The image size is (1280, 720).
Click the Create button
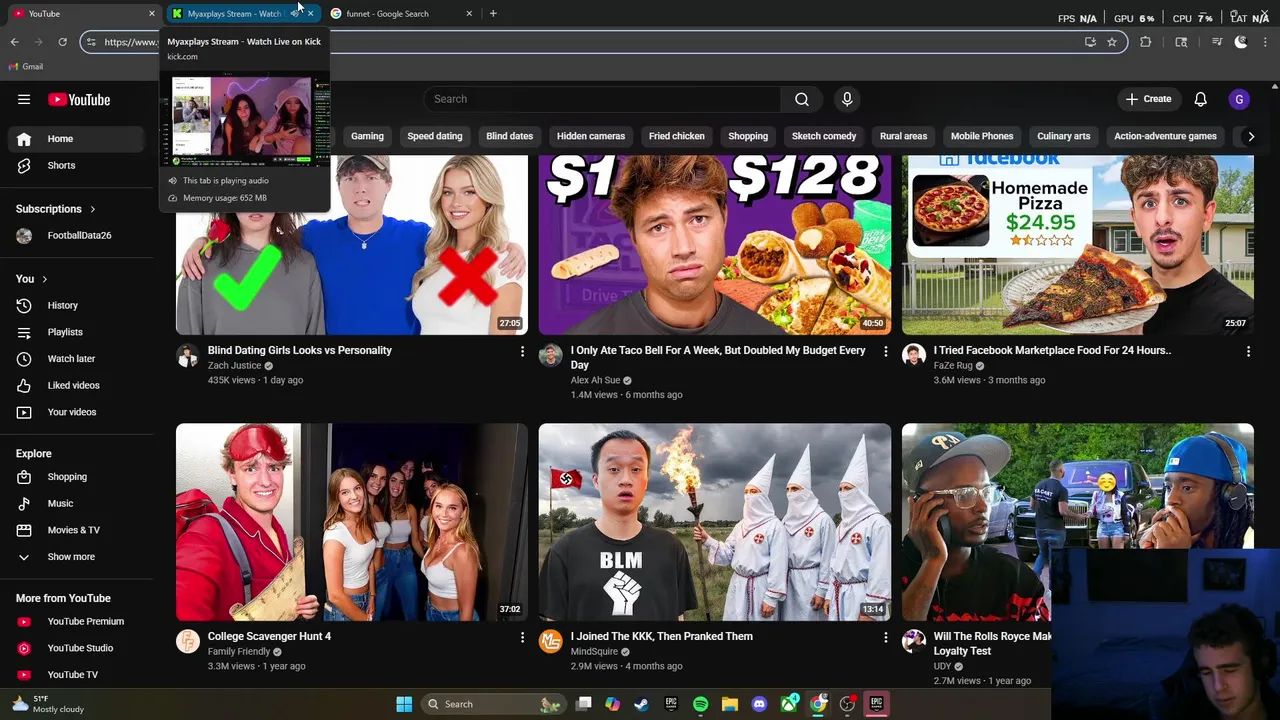(1148, 99)
